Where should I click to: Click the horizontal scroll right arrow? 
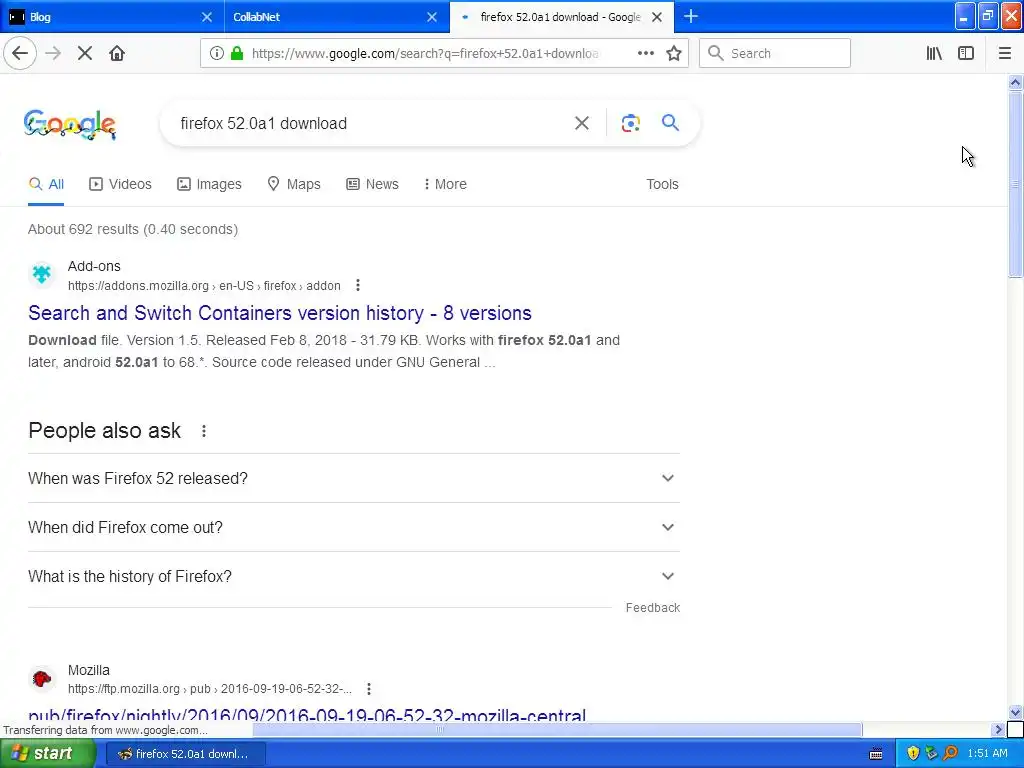(999, 729)
